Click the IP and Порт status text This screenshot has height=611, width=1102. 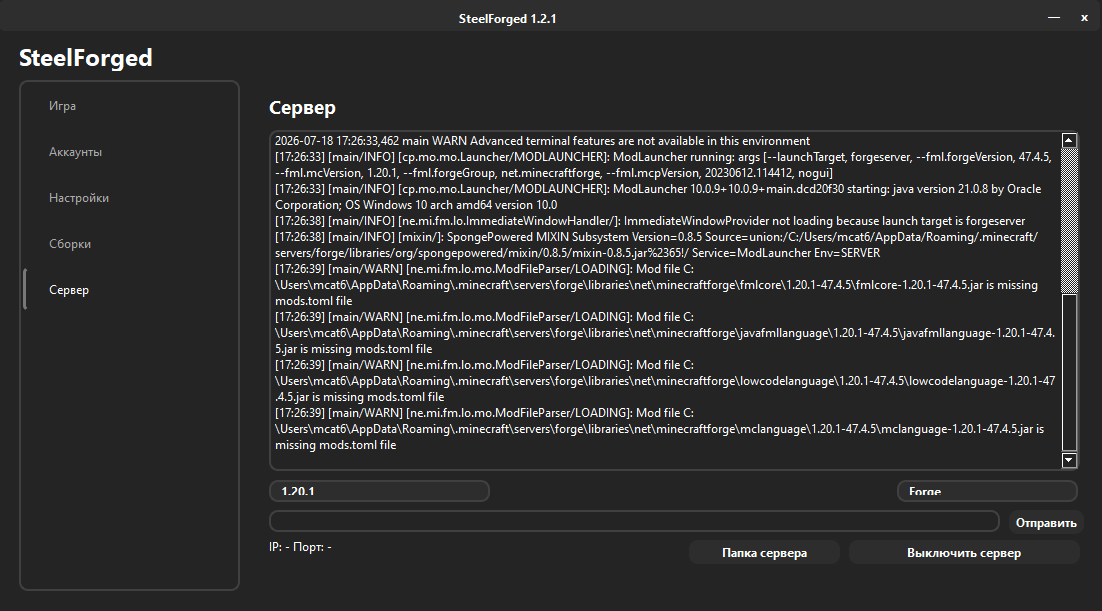point(300,547)
